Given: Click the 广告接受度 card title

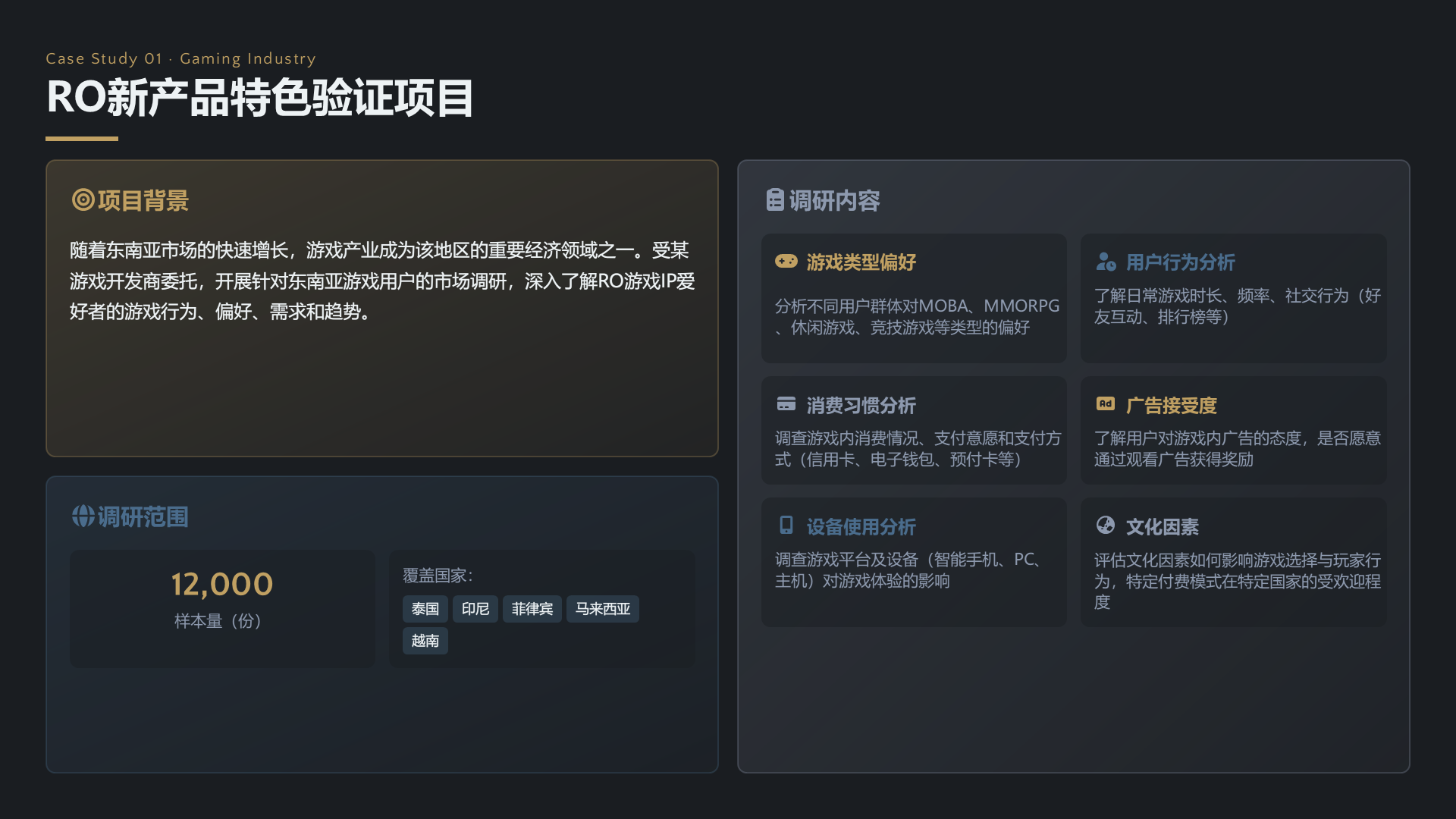Looking at the screenshot, I should tap(1172, 406).
